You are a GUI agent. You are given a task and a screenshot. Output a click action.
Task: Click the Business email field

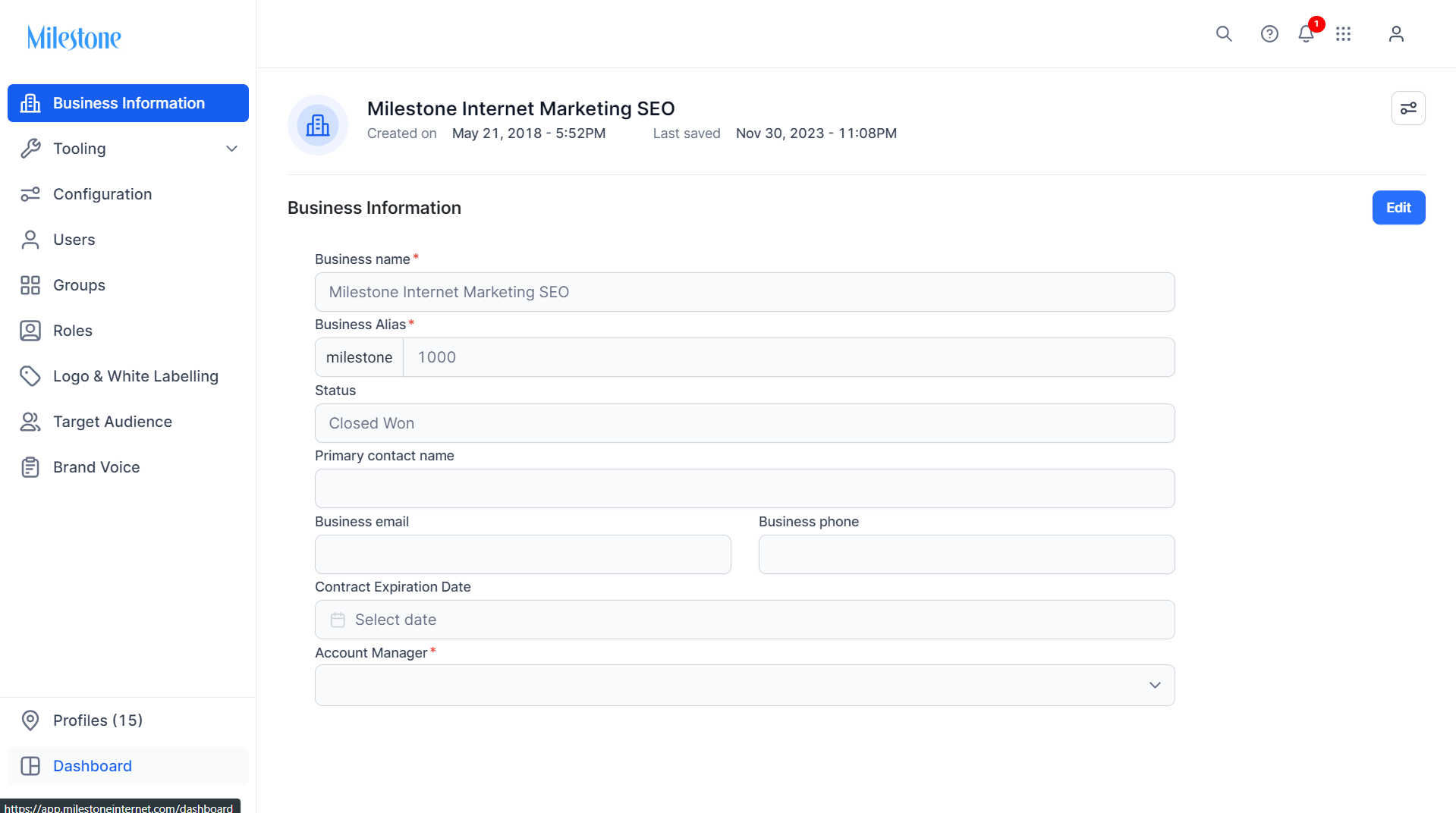coord(523,554)
